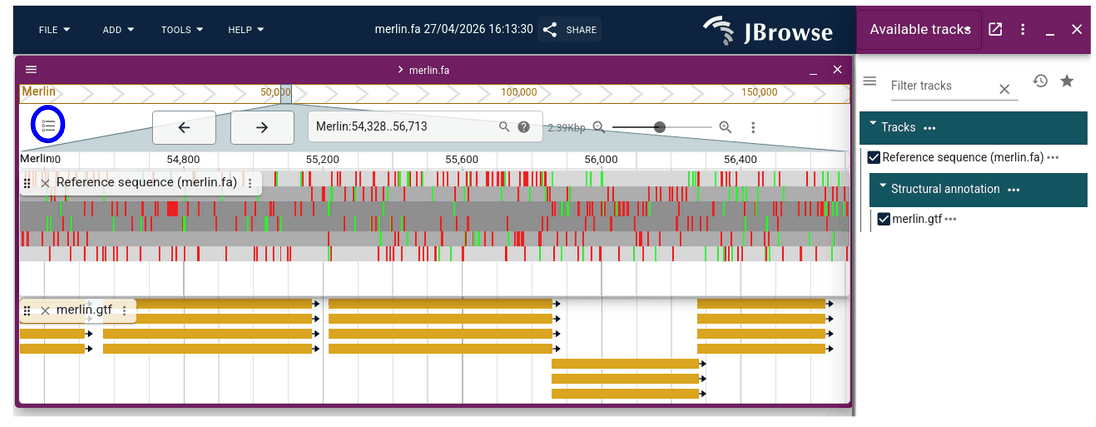Screen dimensions: 1096x427
Task: Open the merlin.fa view hamburger menu
Action: pyautogui.click(x=31, y=69)
